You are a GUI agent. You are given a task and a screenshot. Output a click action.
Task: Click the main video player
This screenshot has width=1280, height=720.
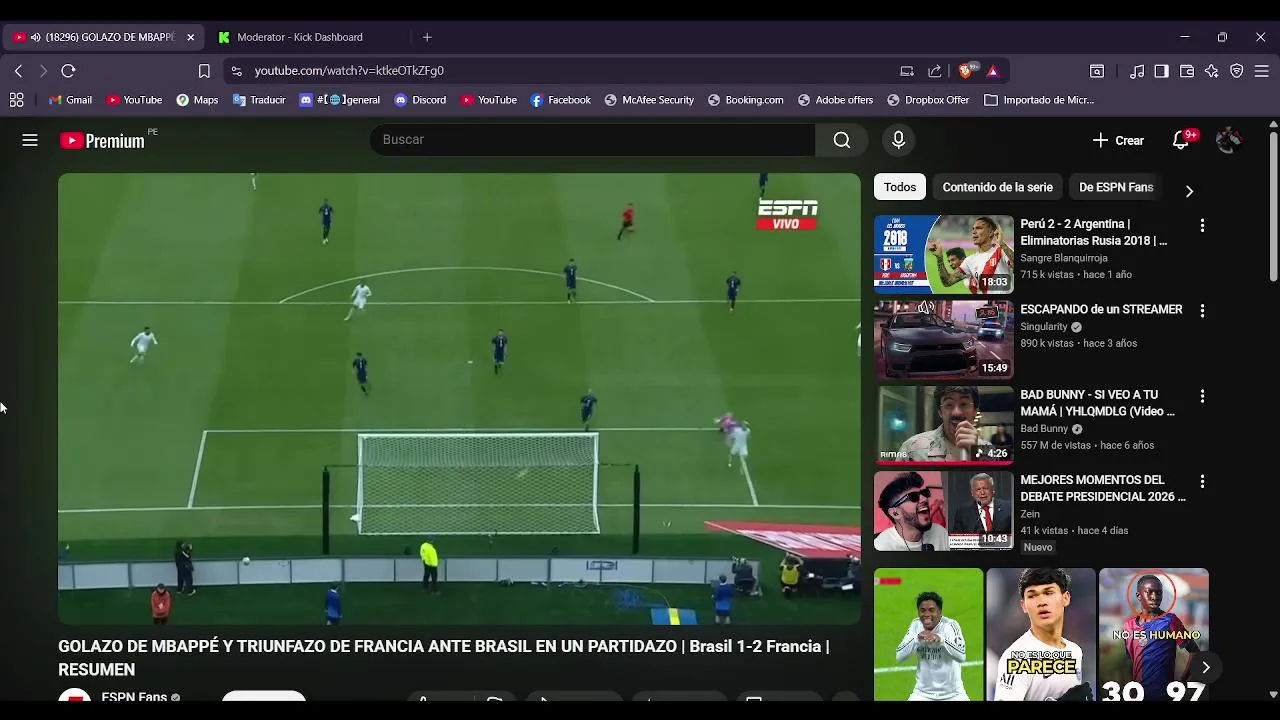coord(459,399)
